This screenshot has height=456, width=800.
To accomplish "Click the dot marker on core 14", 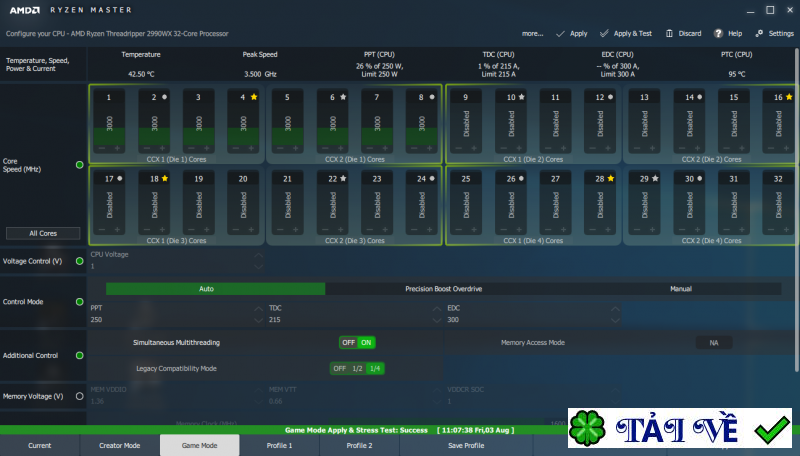I will tap(700, 97).
